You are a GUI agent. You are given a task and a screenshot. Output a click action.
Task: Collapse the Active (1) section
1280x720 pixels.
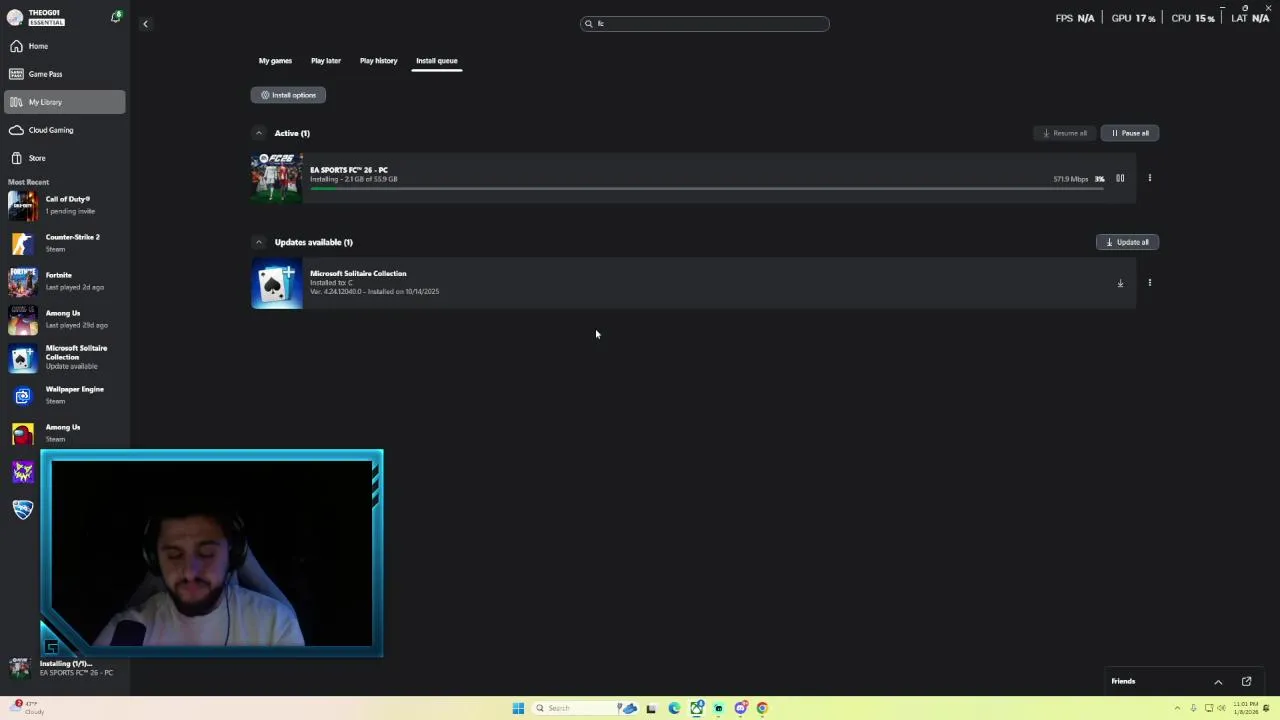pos(258,133)
